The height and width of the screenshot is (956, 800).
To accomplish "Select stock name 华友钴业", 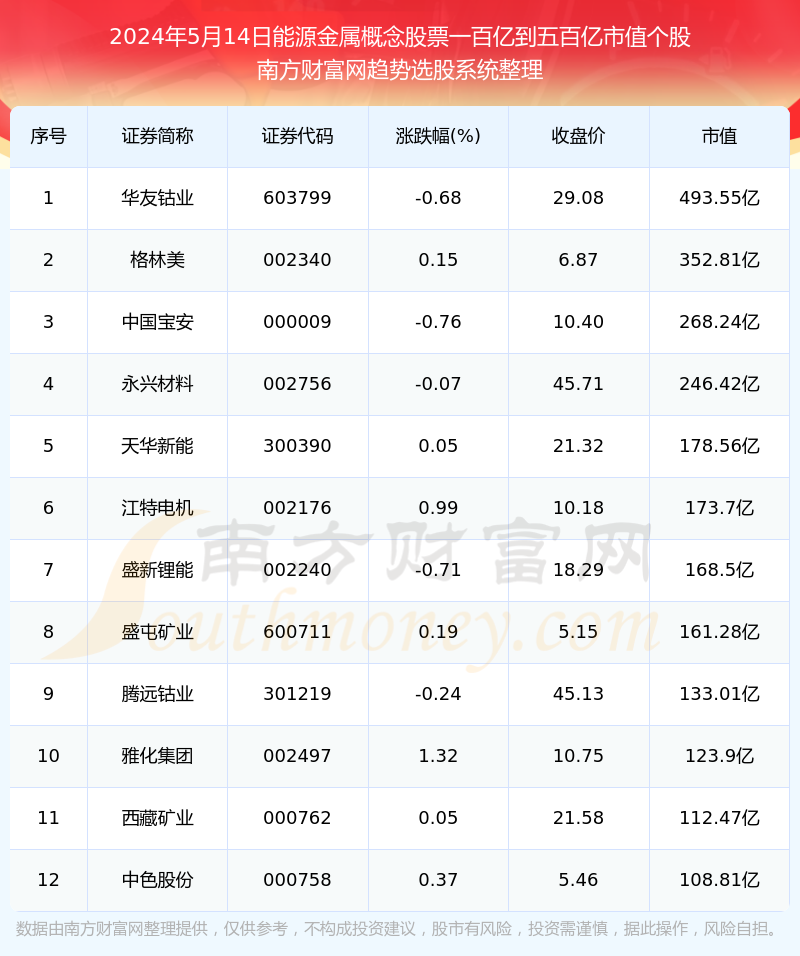I will [157, 198].
